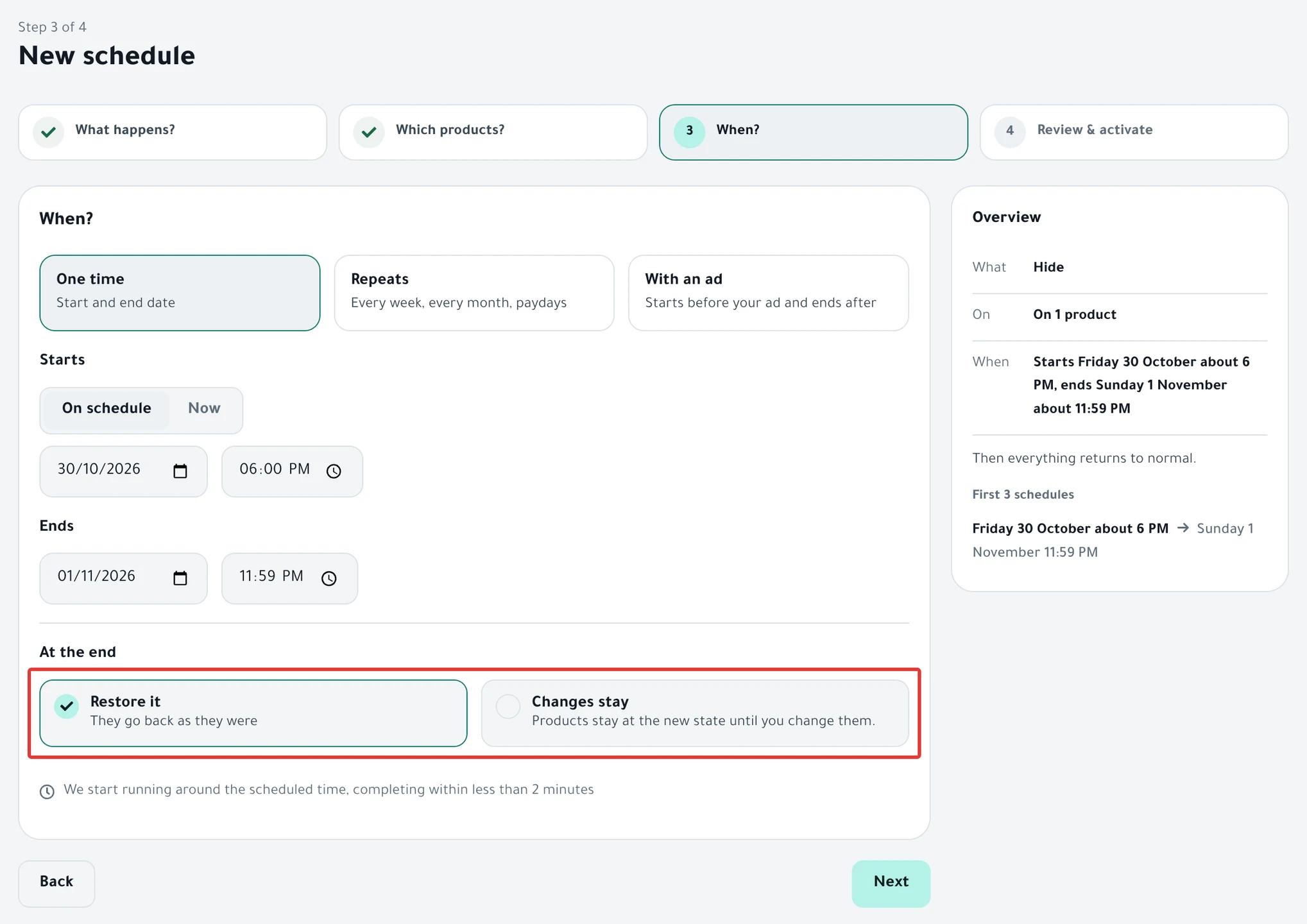The width and height of the screenshot is (1307, 924).
Task: Open the start date calendar picker icon
Action: tap(180, 471)
